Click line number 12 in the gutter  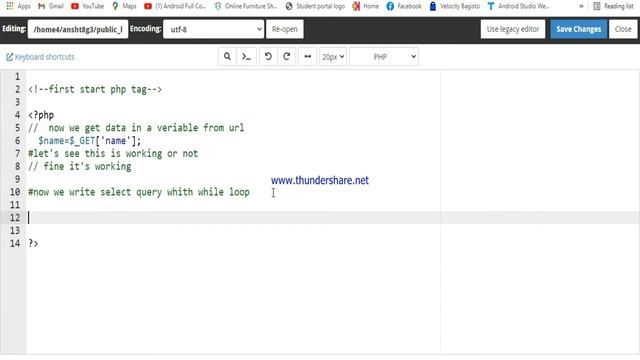15,218
